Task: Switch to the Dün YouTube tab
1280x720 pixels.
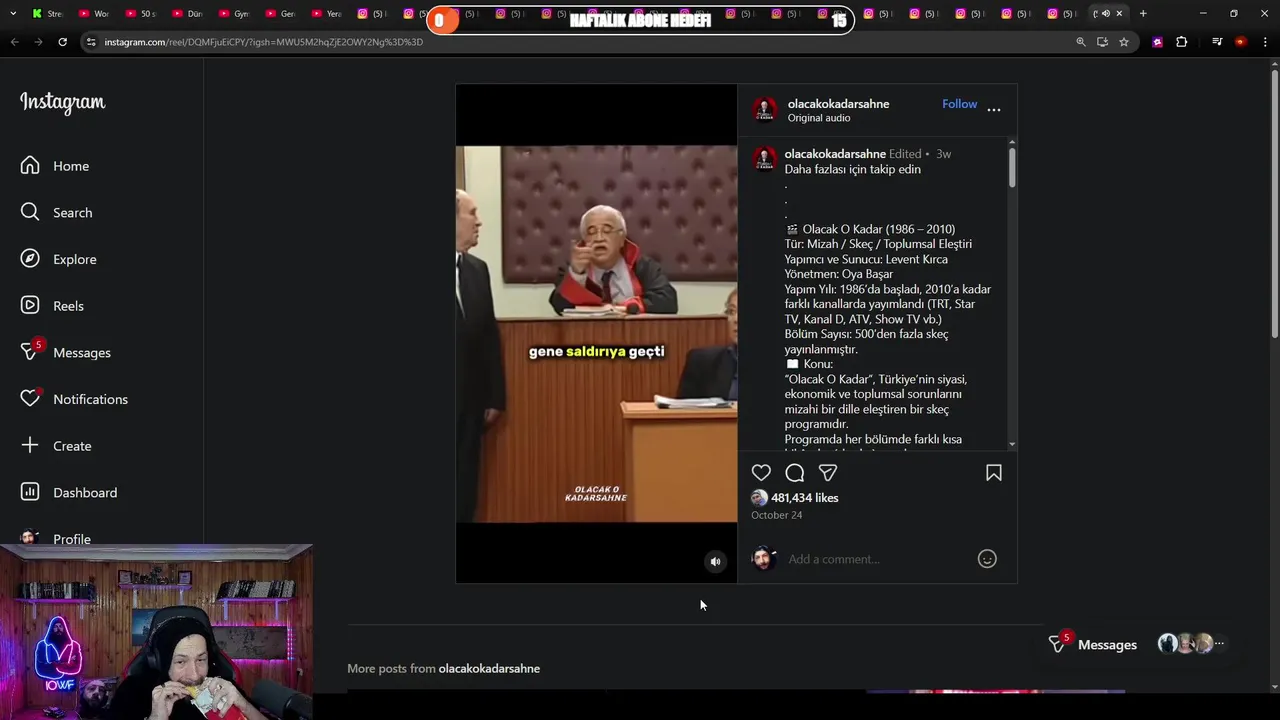Action: 185,14
